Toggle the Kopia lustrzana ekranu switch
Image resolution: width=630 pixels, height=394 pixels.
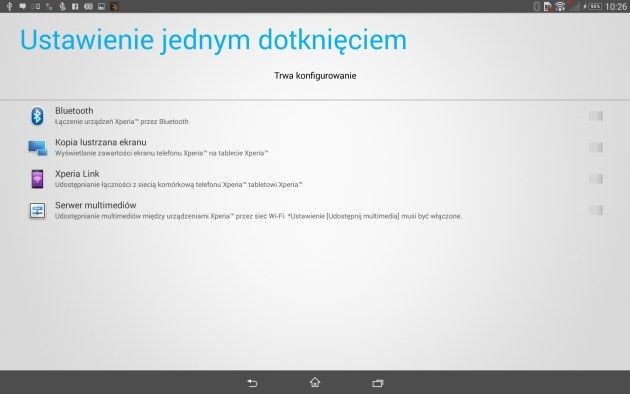pyautogui.click(x=595, y=147)
